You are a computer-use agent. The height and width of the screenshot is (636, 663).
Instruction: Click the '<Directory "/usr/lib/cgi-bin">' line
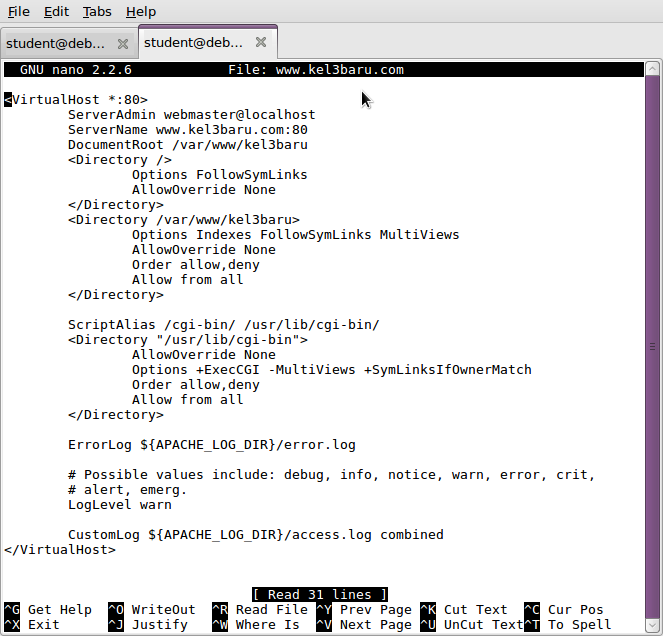point(188,340)
